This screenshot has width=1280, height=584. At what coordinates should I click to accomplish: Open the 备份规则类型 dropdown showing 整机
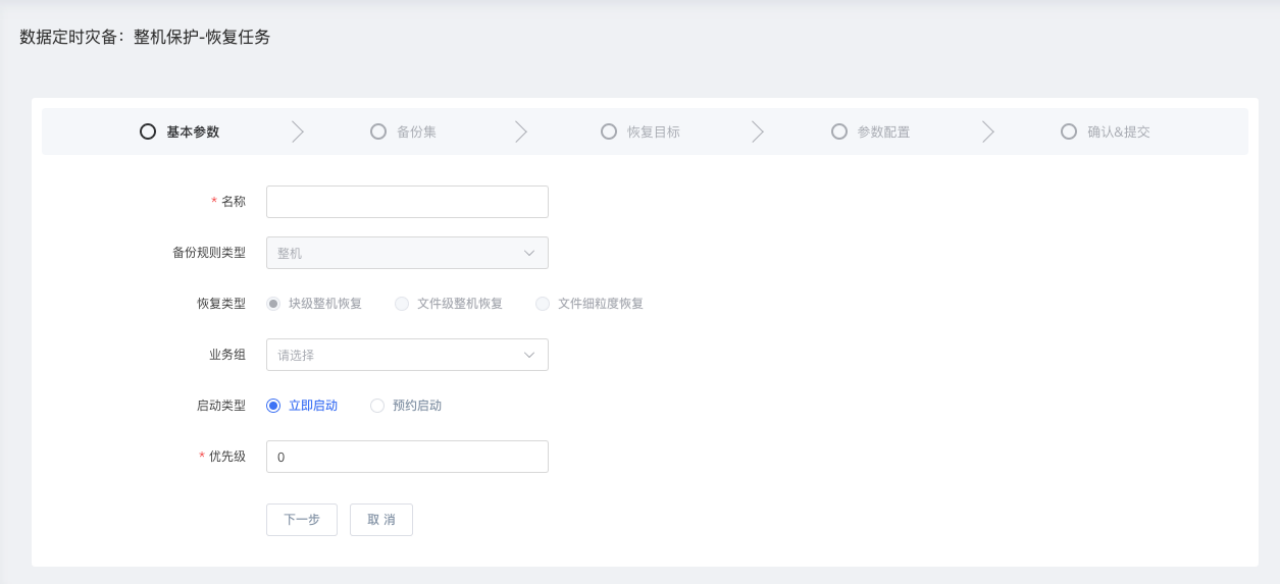407,253
